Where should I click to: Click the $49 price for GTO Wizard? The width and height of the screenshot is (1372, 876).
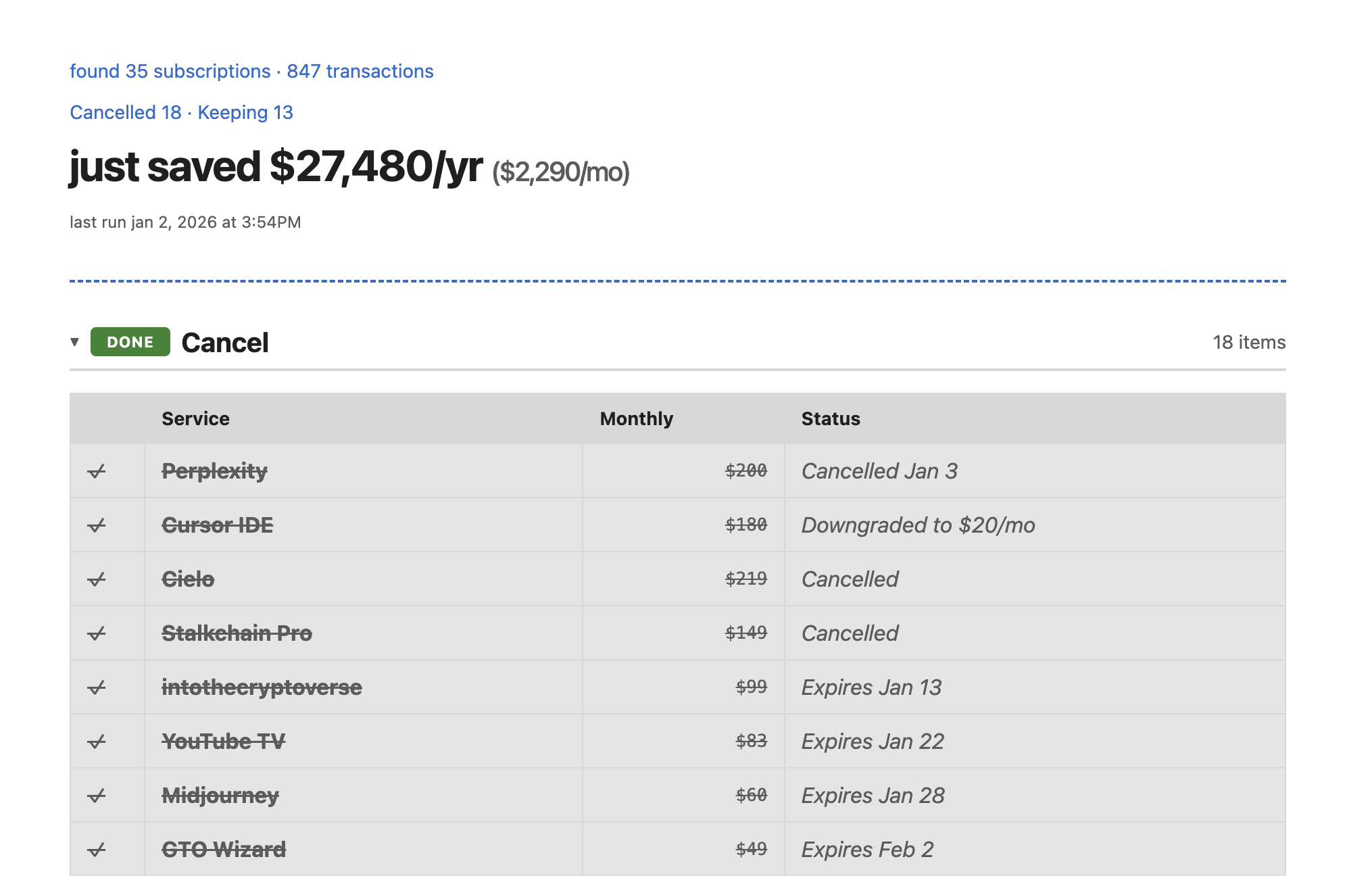[752, 849]
